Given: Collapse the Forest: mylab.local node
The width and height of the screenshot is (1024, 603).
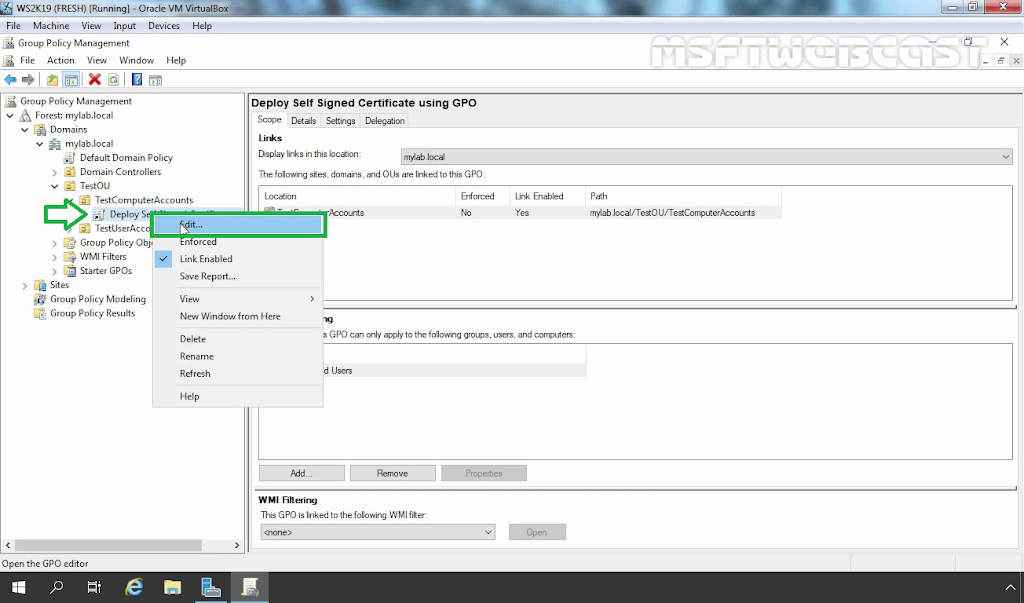Looking at the screenshot, I should pyautogui.click(x=10, y=116).
